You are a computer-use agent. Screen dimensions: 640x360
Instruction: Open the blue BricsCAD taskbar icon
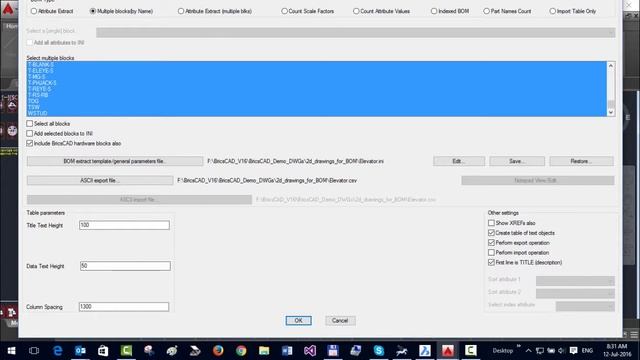(x=425, y=351)
